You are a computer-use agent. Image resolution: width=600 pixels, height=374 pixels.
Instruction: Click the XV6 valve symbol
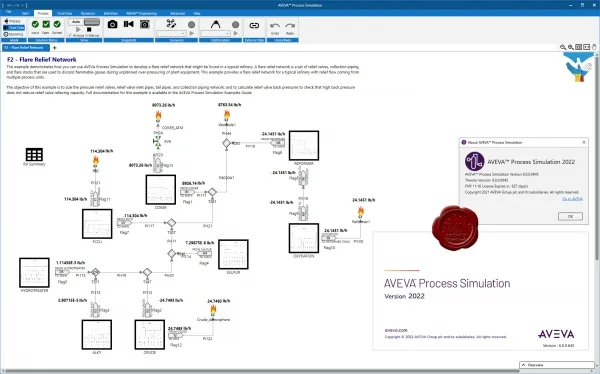click(x=157, y=142)
